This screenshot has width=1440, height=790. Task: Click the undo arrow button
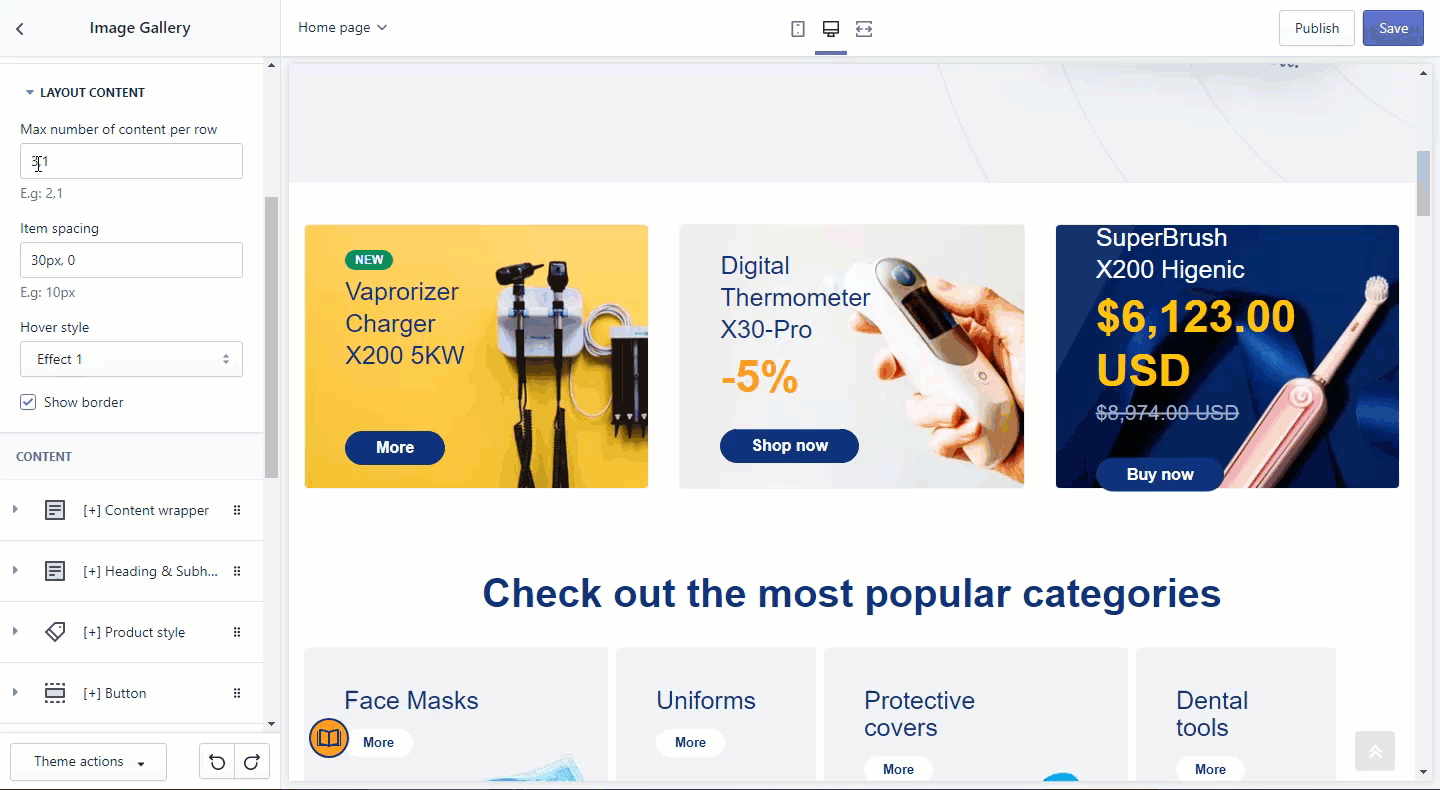pyautogui.click(x=217, y=762)
